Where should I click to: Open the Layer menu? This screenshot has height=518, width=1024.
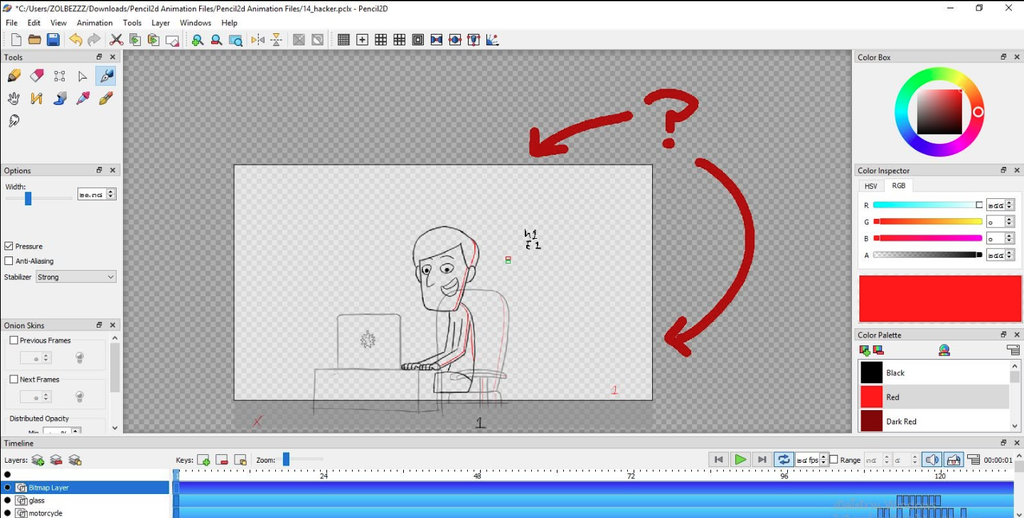161,23
